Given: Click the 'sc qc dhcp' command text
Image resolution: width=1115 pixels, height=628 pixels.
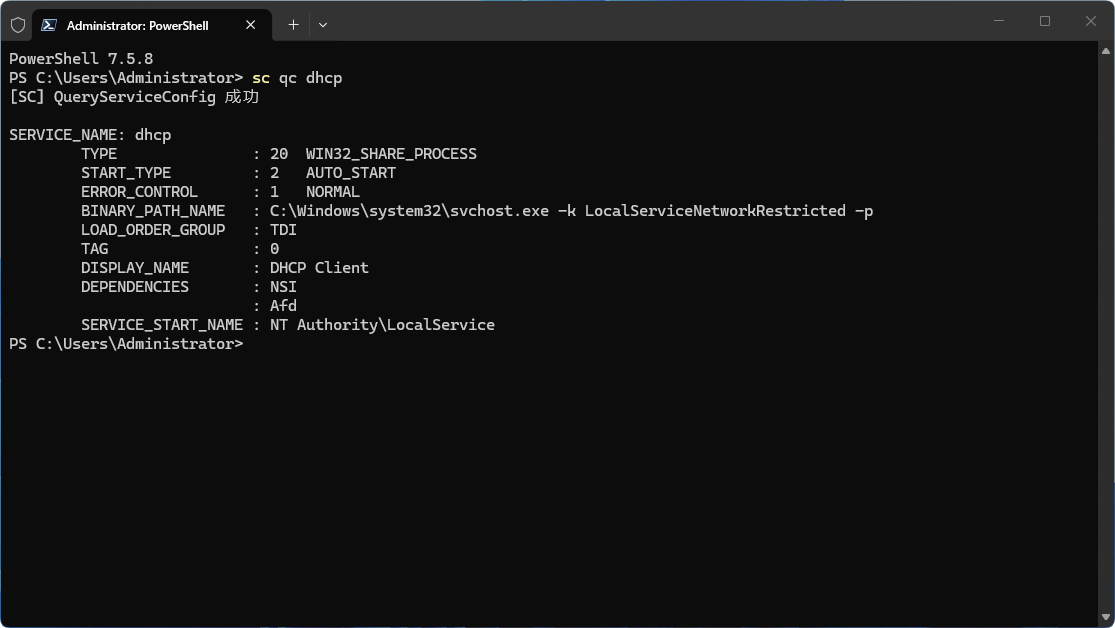Looking at the screenshot, I should pos(297,78).
